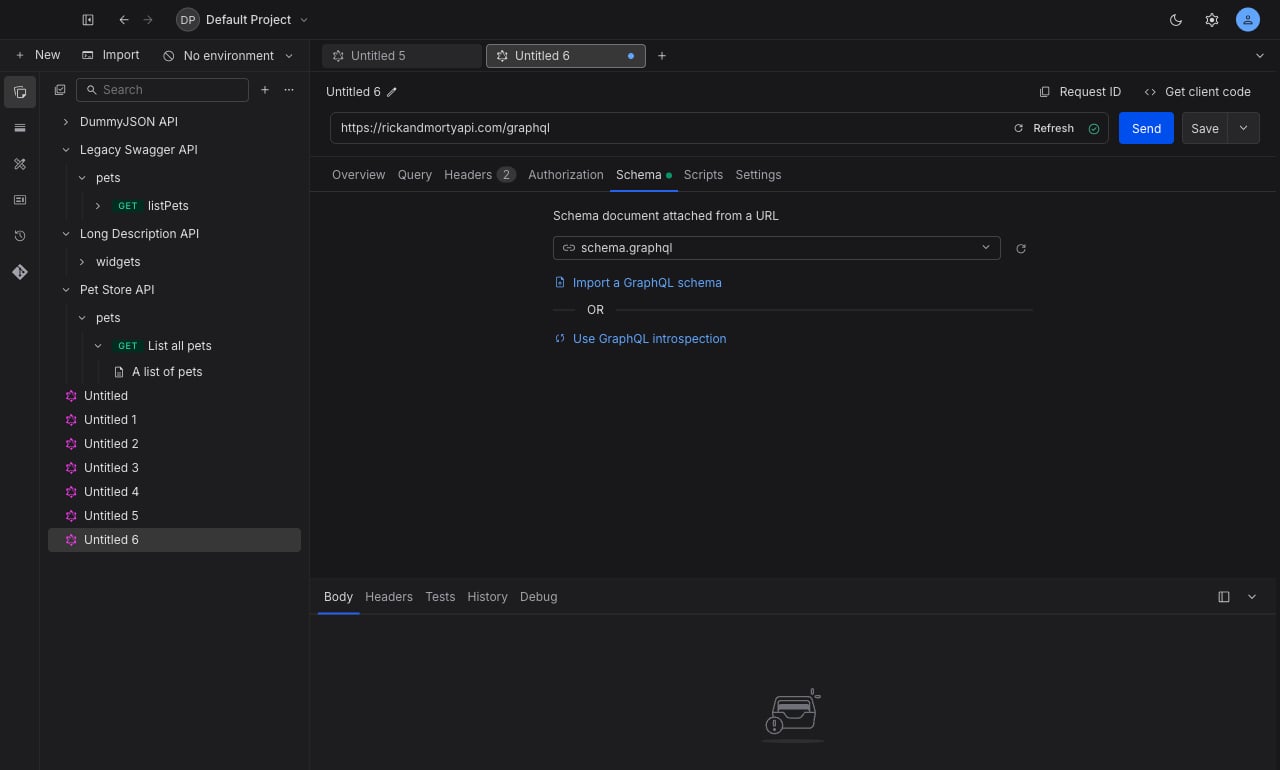Open the schema.graphql dropdown

coord(777,248)
